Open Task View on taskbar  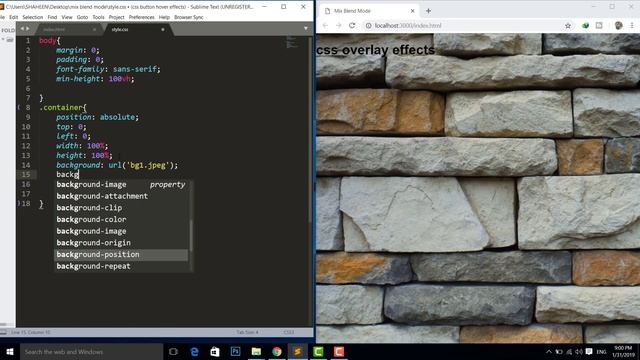tap(173, 351)
